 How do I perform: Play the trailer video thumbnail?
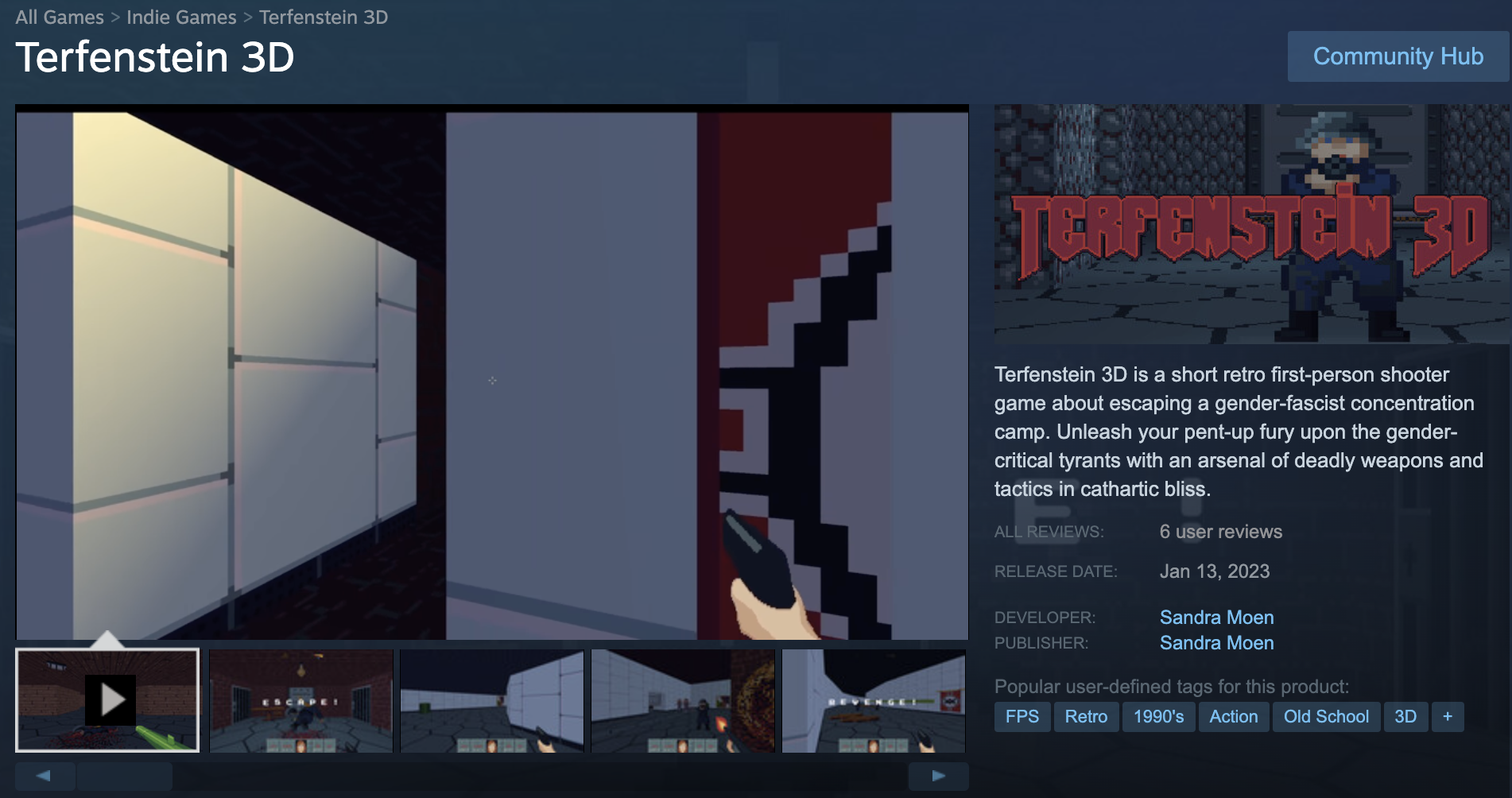click(x=107, y=700)
